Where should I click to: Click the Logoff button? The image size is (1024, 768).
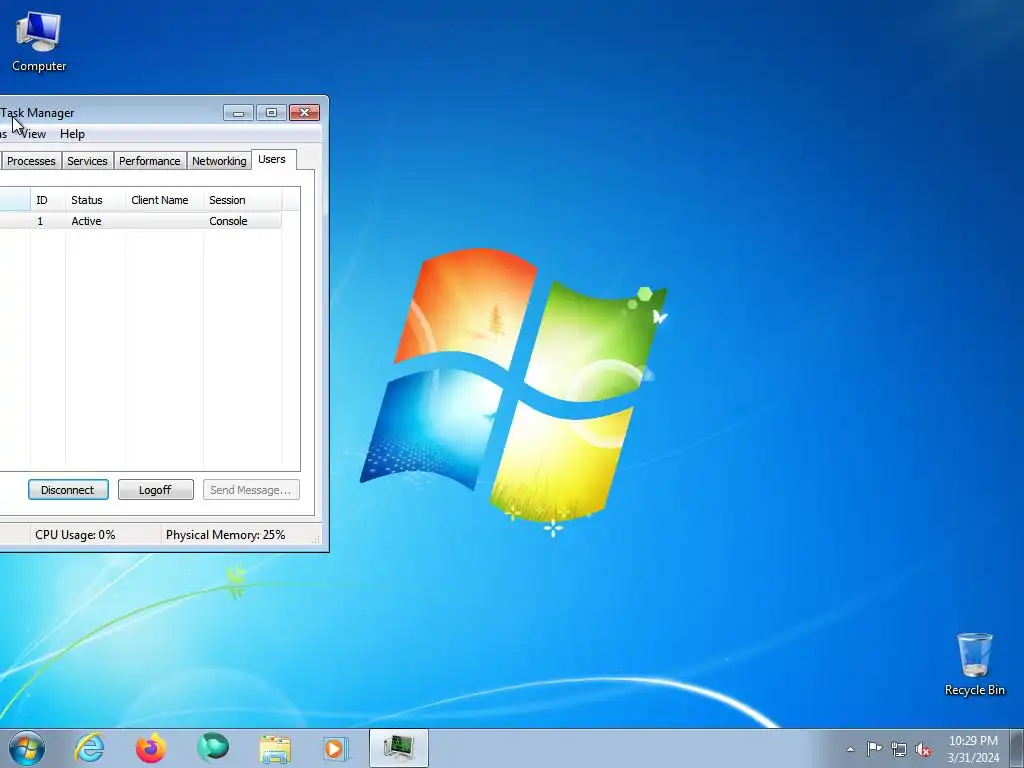pos(155,490)
